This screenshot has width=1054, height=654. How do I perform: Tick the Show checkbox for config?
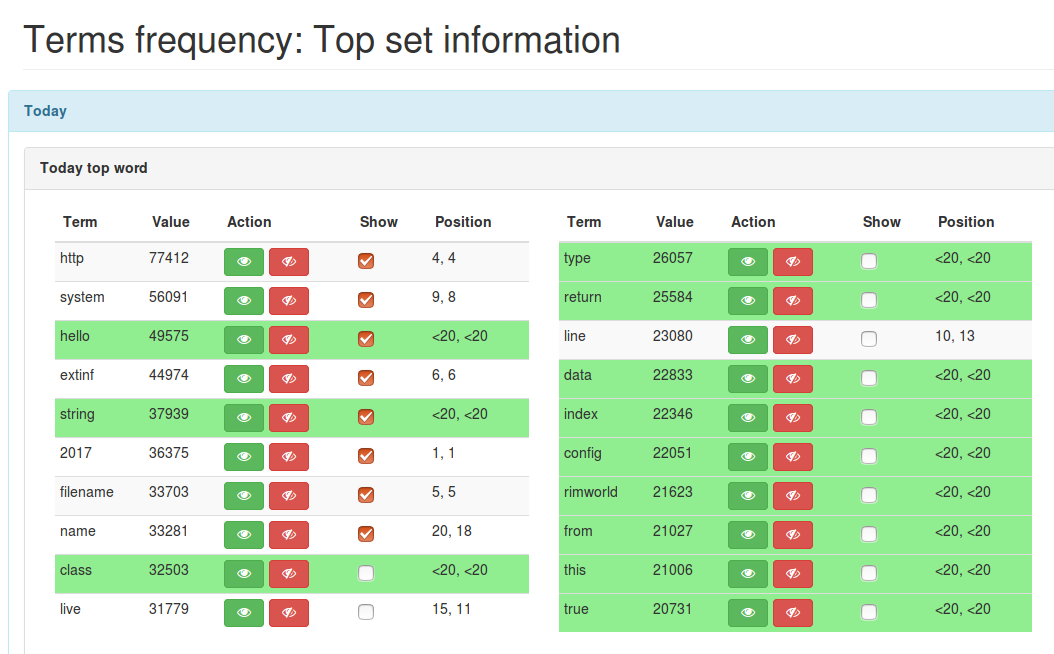[869, 456]
